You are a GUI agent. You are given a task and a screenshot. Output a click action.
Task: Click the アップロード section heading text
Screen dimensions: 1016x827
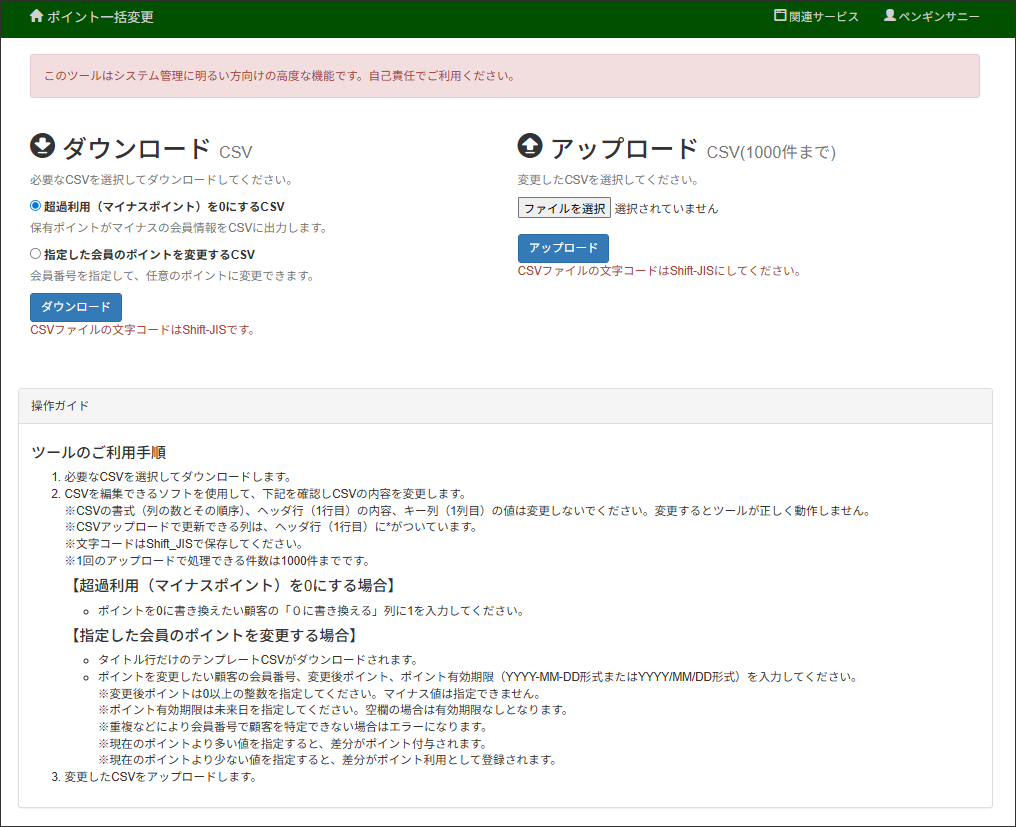[624, 149]
